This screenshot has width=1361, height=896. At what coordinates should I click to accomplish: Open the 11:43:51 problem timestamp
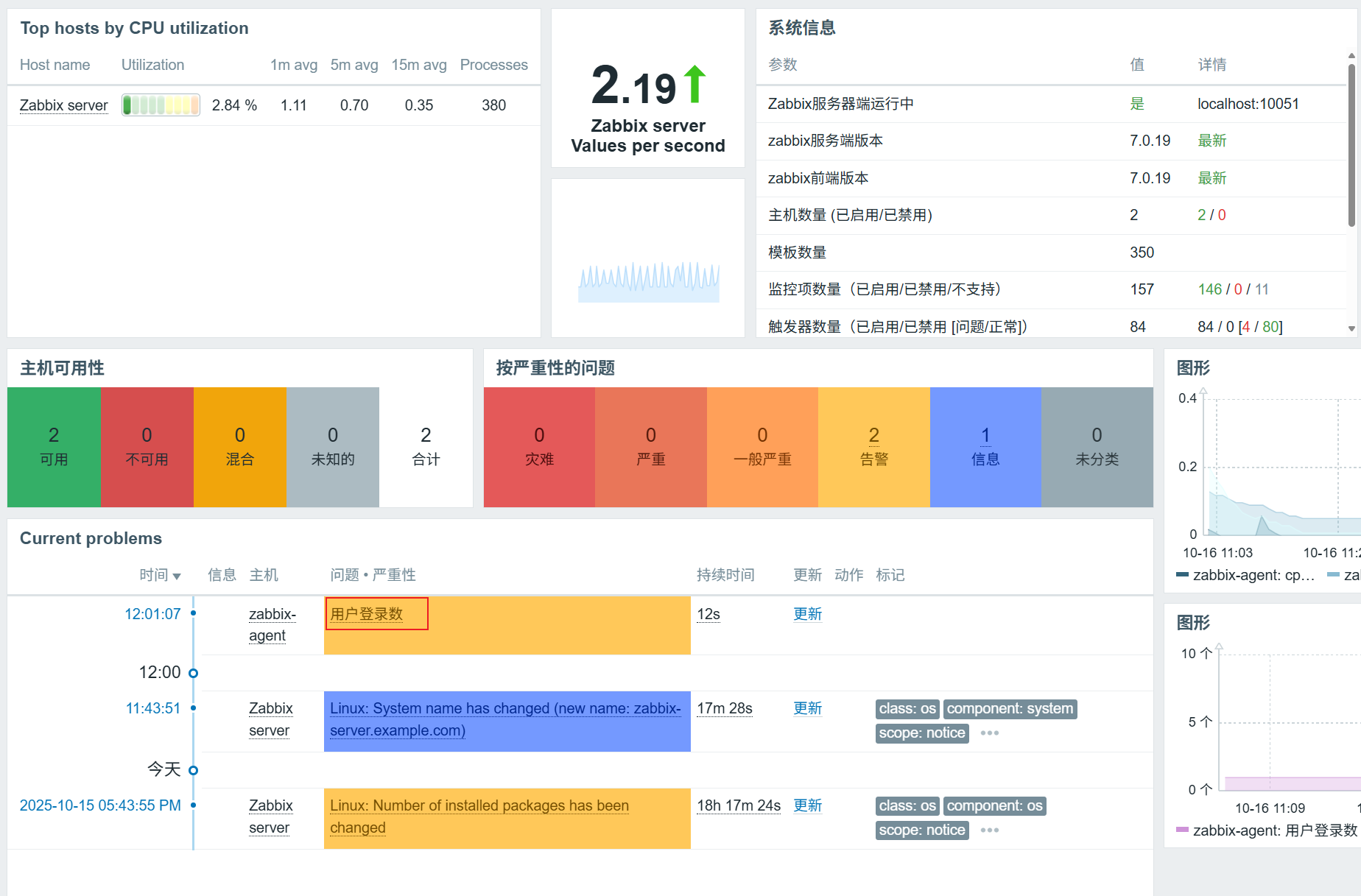(153, 708)
